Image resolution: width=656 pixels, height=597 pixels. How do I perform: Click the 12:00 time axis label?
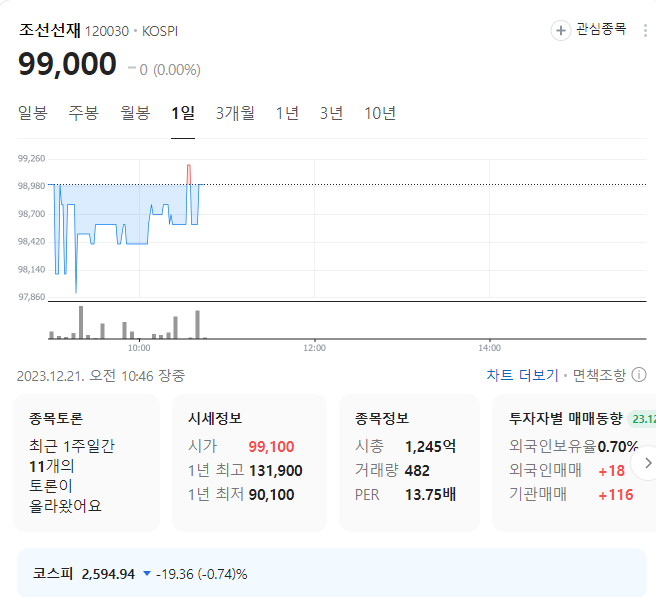[314, 348]
